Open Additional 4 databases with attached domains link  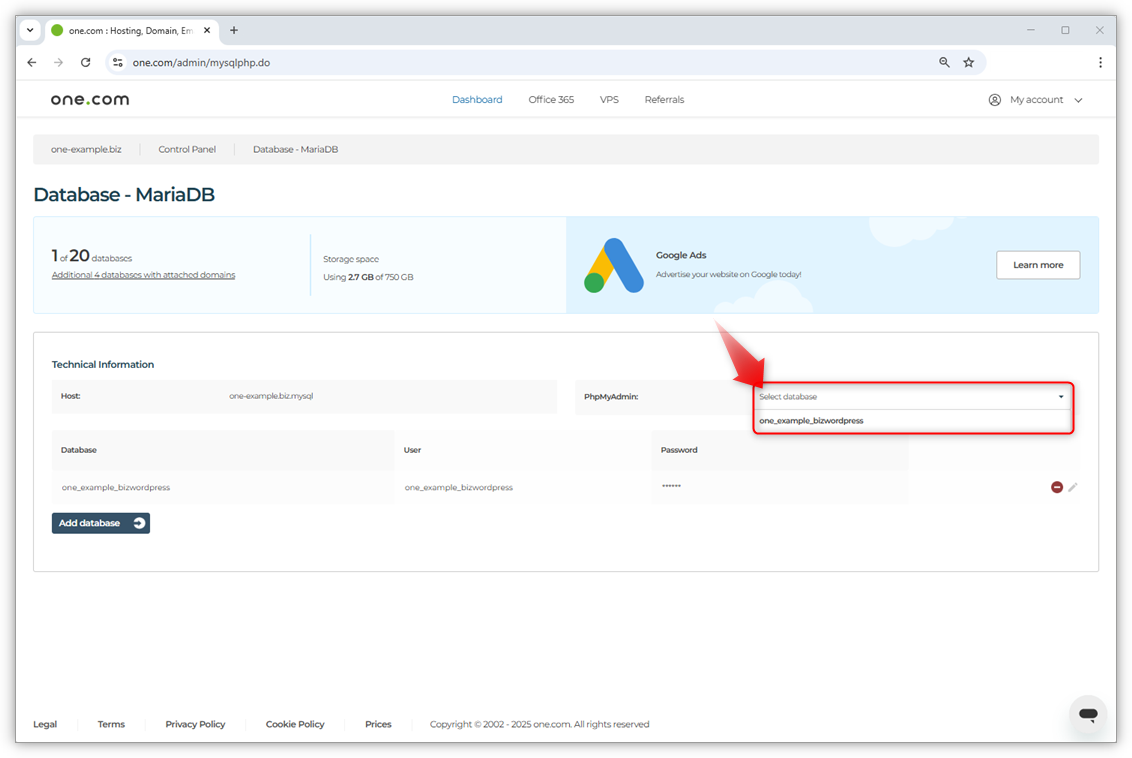[x=143, y=274]
